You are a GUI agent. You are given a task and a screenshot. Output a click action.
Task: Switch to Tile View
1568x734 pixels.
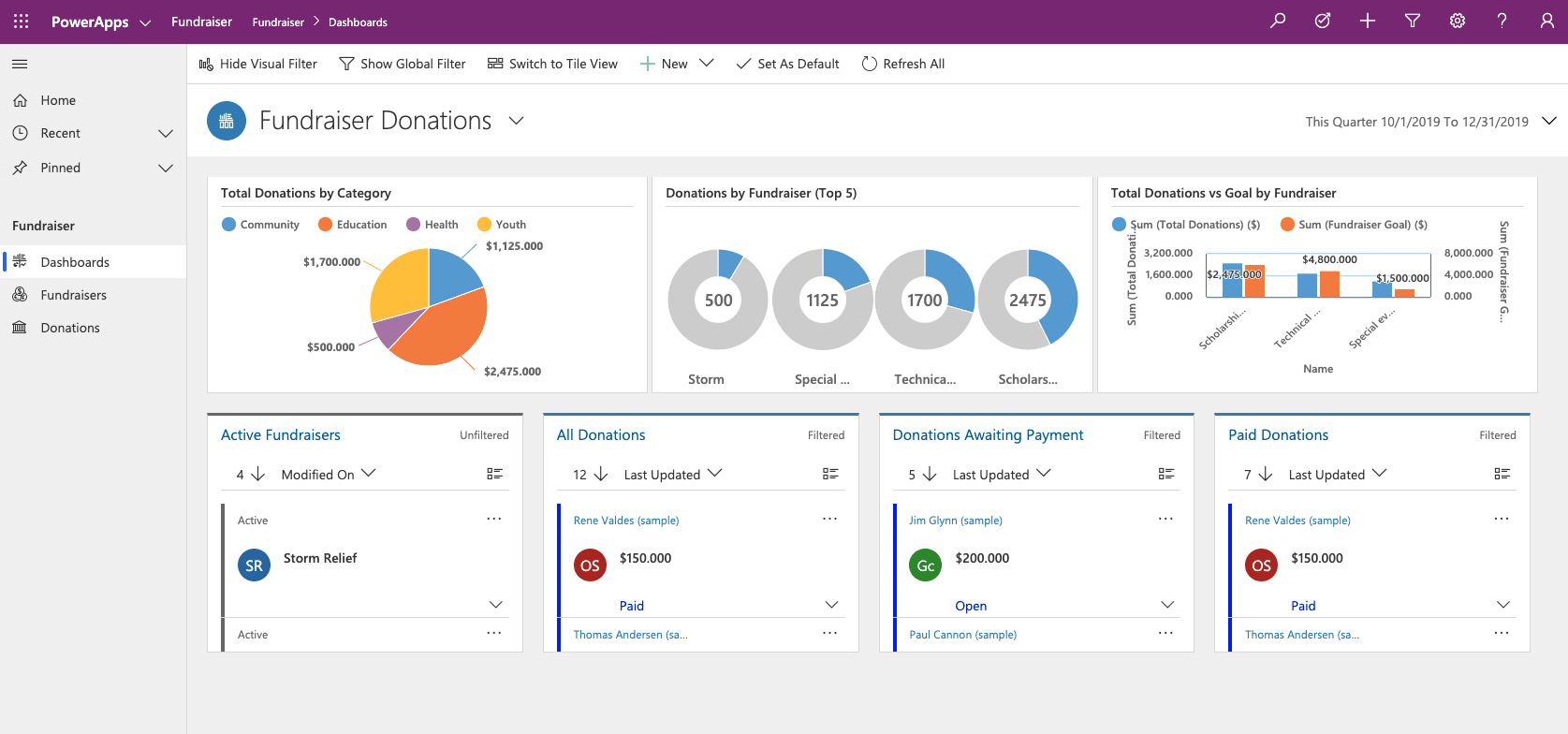tap(552, 64)
